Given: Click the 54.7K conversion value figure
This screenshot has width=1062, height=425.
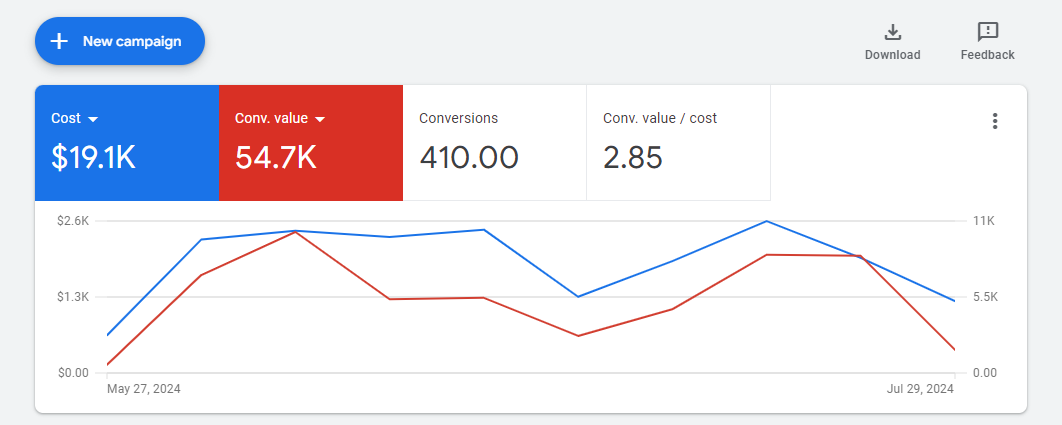Looking at the screenshot, I should tap(276, 157).
